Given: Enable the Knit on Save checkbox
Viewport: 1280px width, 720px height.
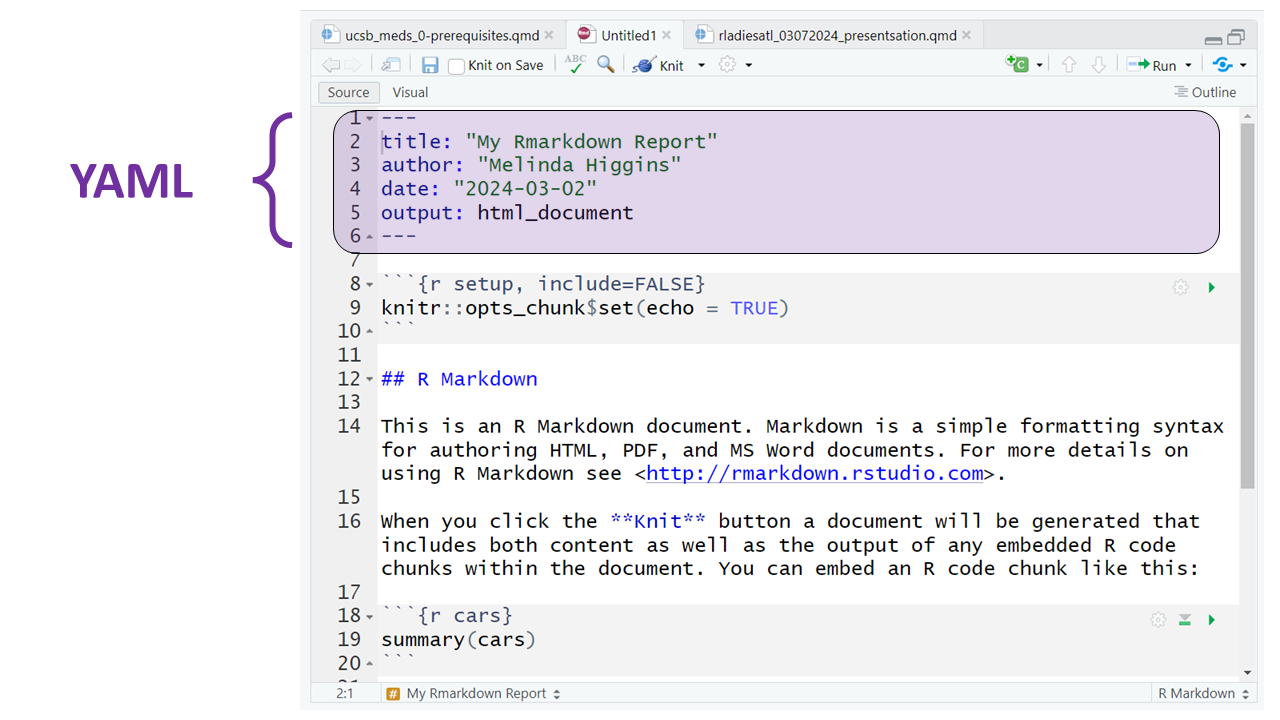Looking at the screenshot, I should [457, 66].
